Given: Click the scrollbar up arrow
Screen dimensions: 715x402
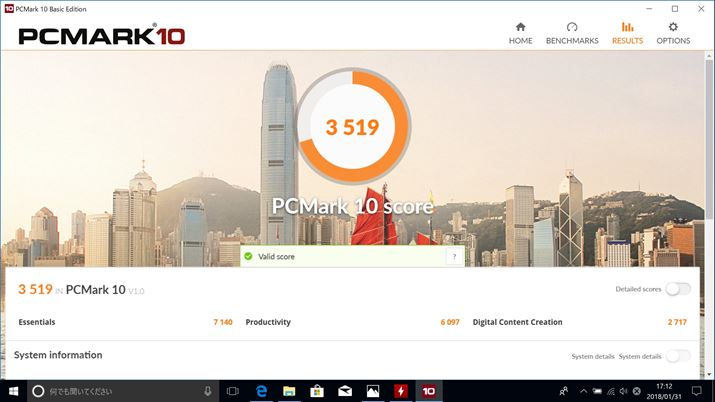Looking at the screenshot, I should (x=709, y=56).
